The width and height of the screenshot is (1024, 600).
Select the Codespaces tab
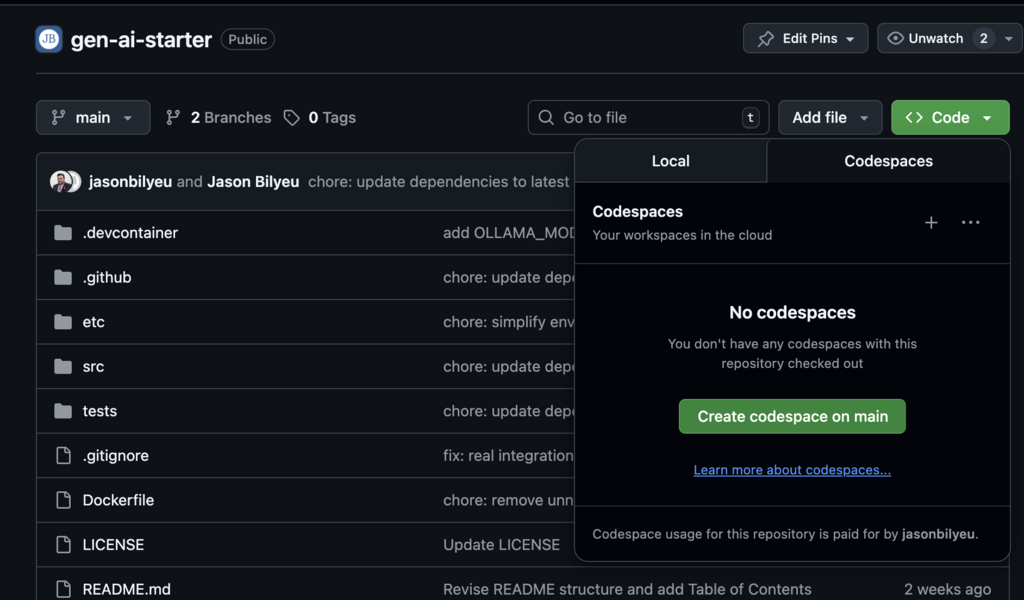(x=888, y=161)
